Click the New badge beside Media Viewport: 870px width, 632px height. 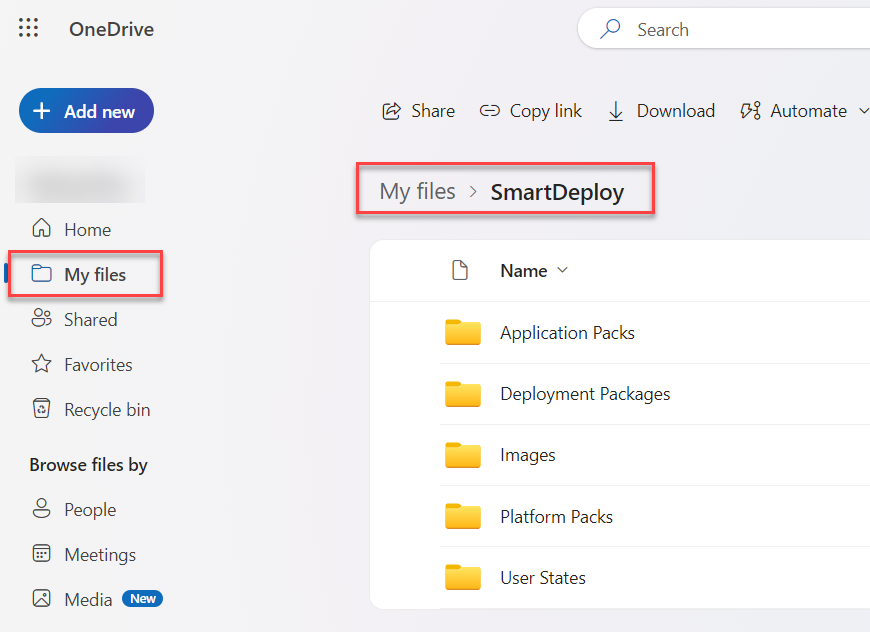click(143, 599)
